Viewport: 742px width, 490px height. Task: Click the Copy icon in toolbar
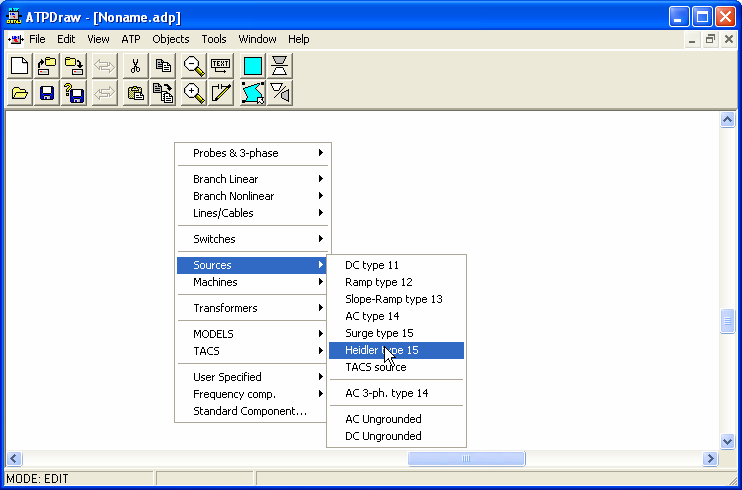[163, 65]
